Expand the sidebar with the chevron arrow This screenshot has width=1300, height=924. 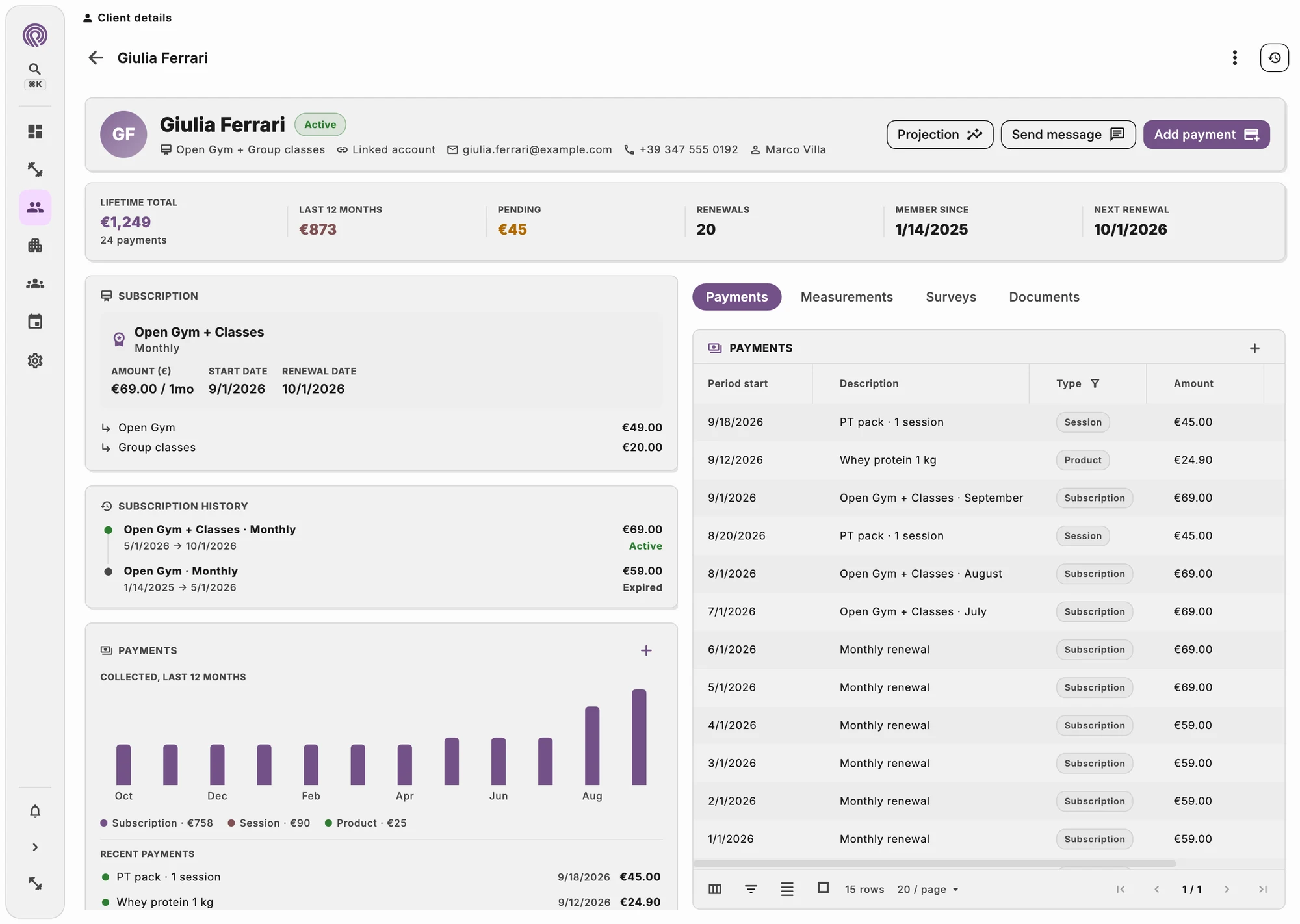pos(35,847)
